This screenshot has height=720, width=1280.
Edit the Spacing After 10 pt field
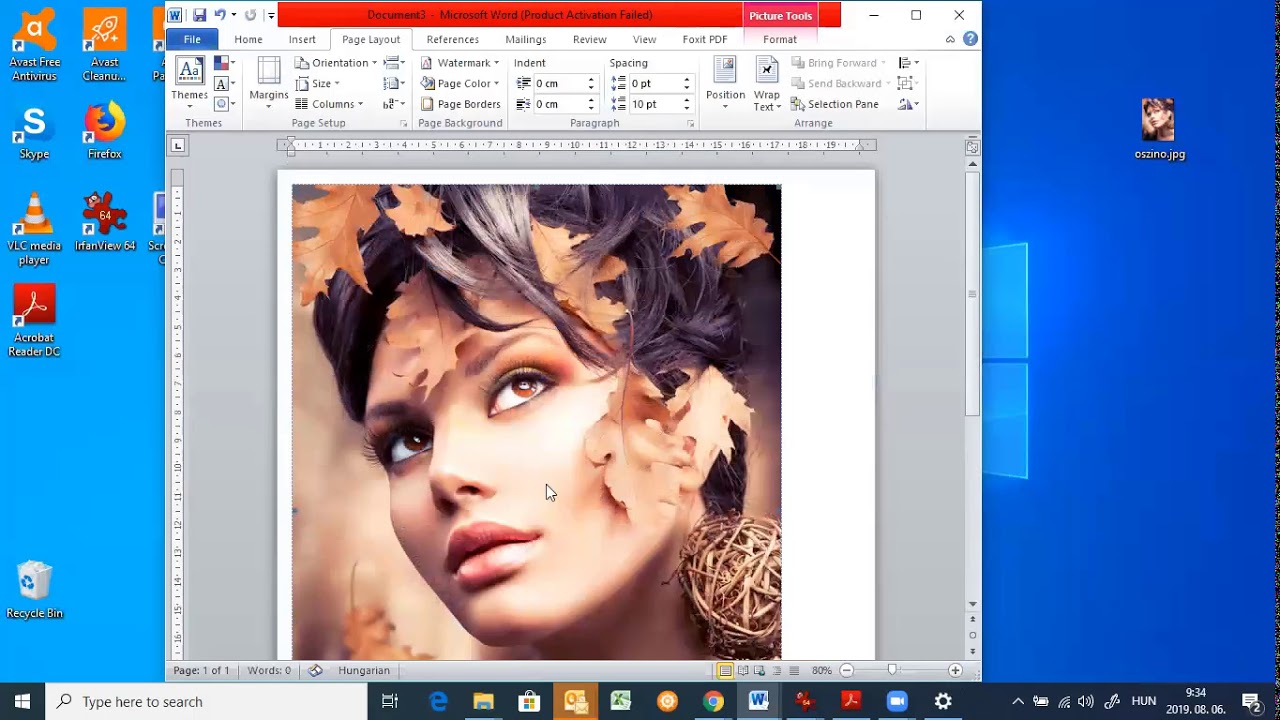(655, 104)
